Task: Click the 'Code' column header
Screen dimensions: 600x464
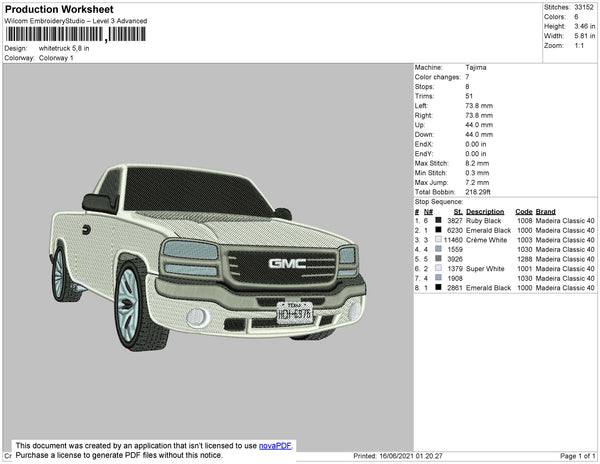Action: tap(523, 212)
